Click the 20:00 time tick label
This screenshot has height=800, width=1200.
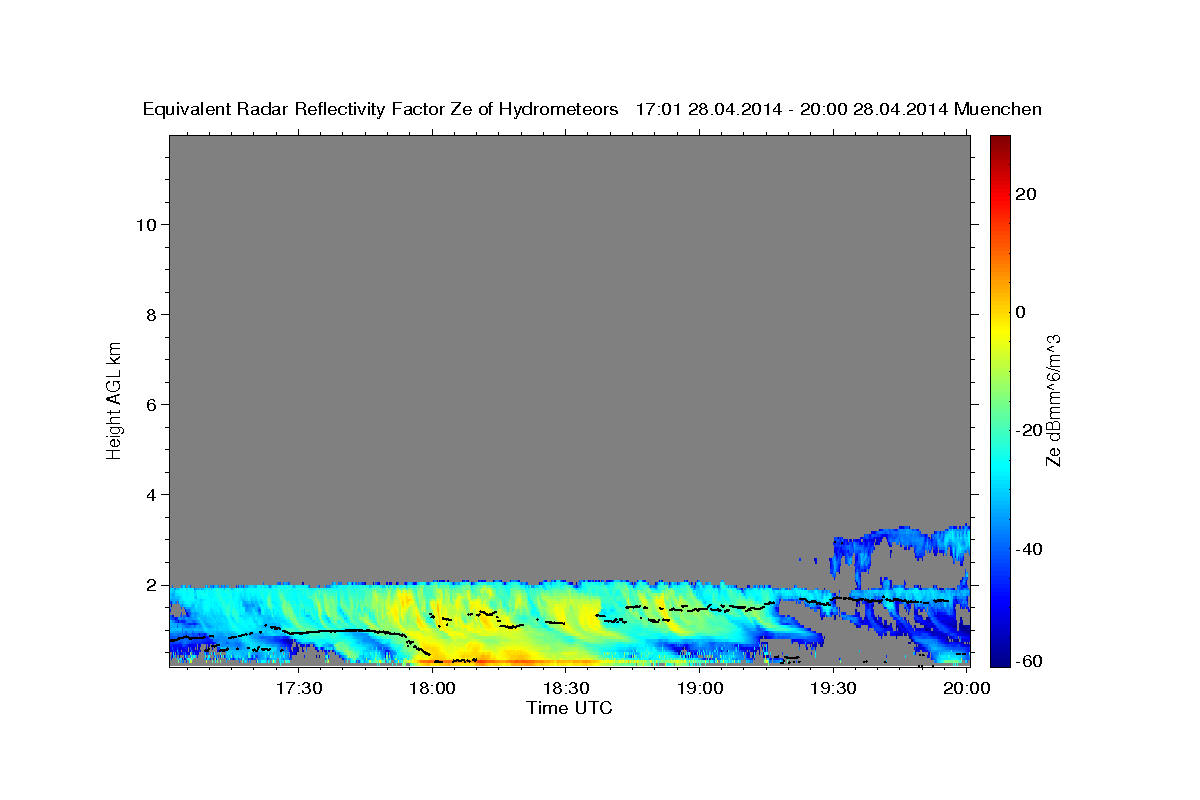coord(967,689)
